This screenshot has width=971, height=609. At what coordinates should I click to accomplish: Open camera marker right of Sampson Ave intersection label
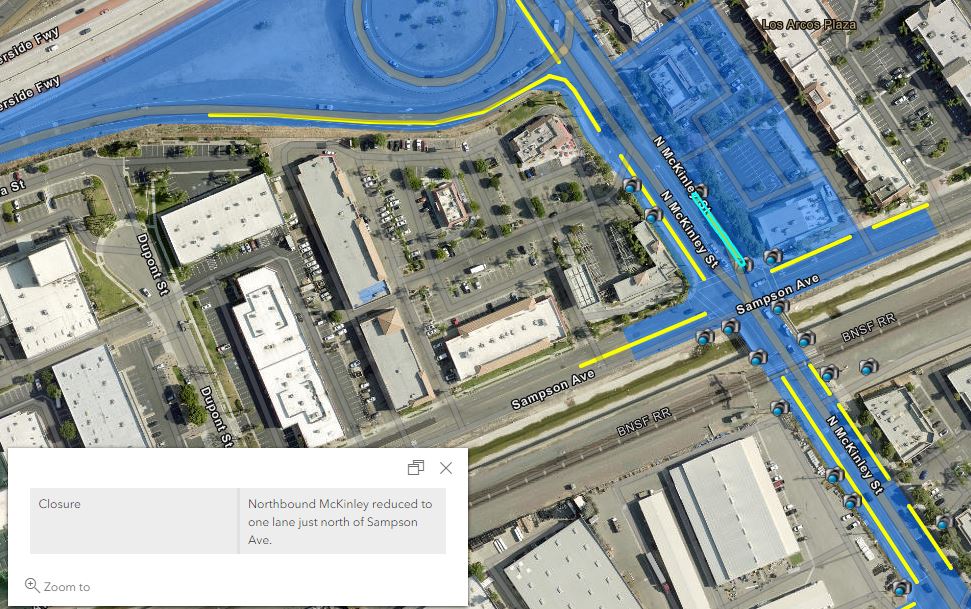point(780,306)
